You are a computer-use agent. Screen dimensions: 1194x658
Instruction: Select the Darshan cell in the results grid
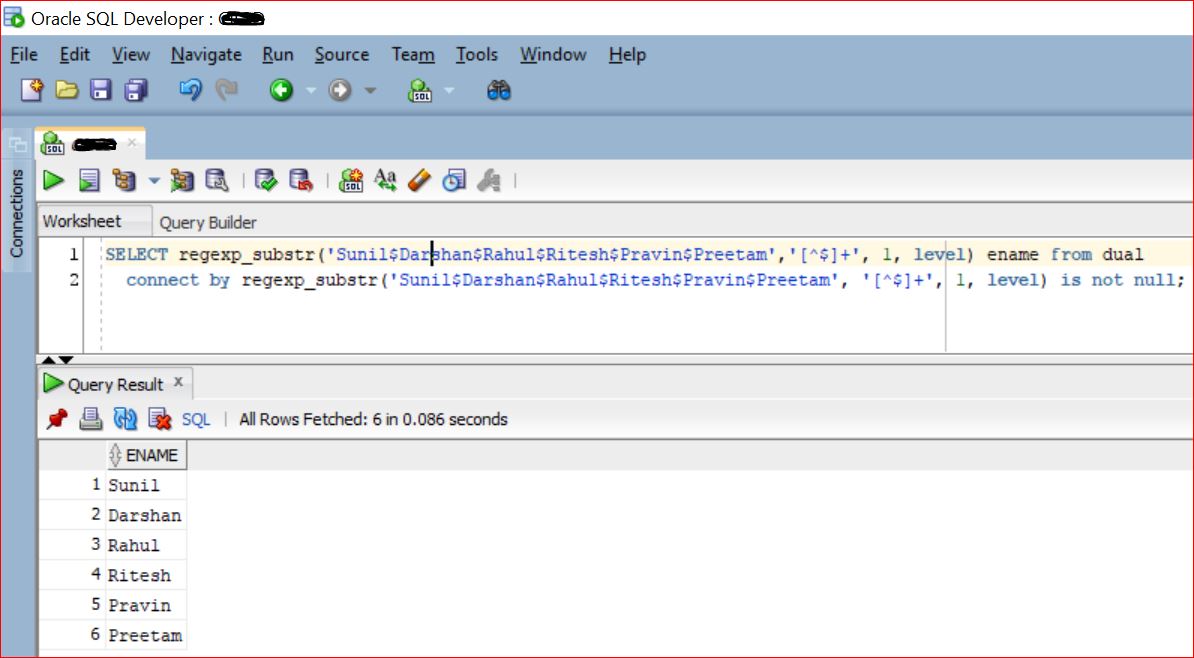click(145, 515)
